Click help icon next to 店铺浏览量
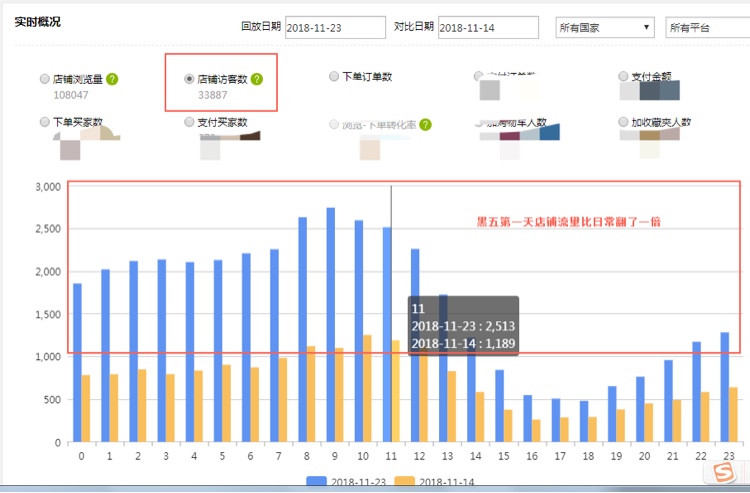Image resolution: width=750 pixels, height=493 pixels. pyautogui.click(x=112, y=79)
